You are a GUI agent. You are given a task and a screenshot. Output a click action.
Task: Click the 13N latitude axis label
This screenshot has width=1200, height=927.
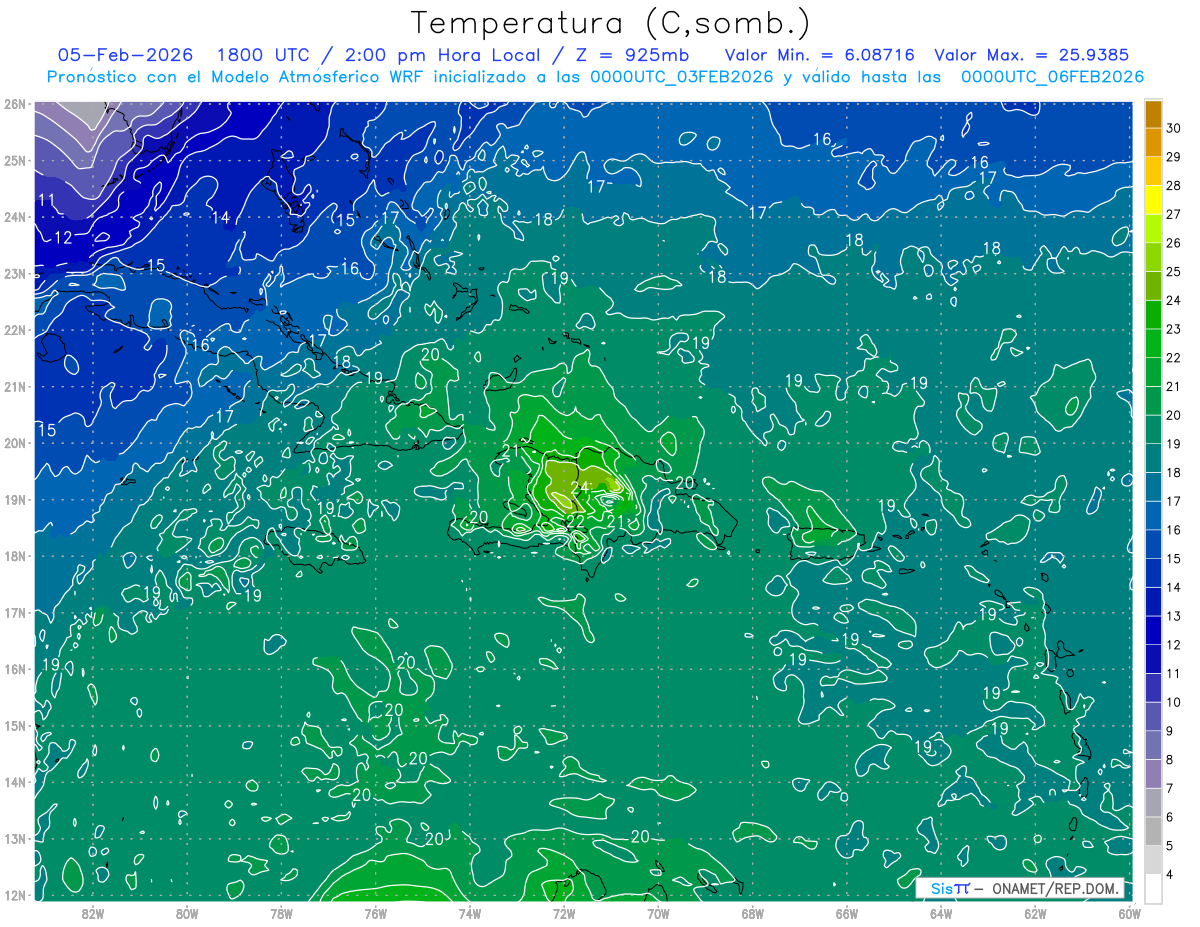tap(14, 838)
